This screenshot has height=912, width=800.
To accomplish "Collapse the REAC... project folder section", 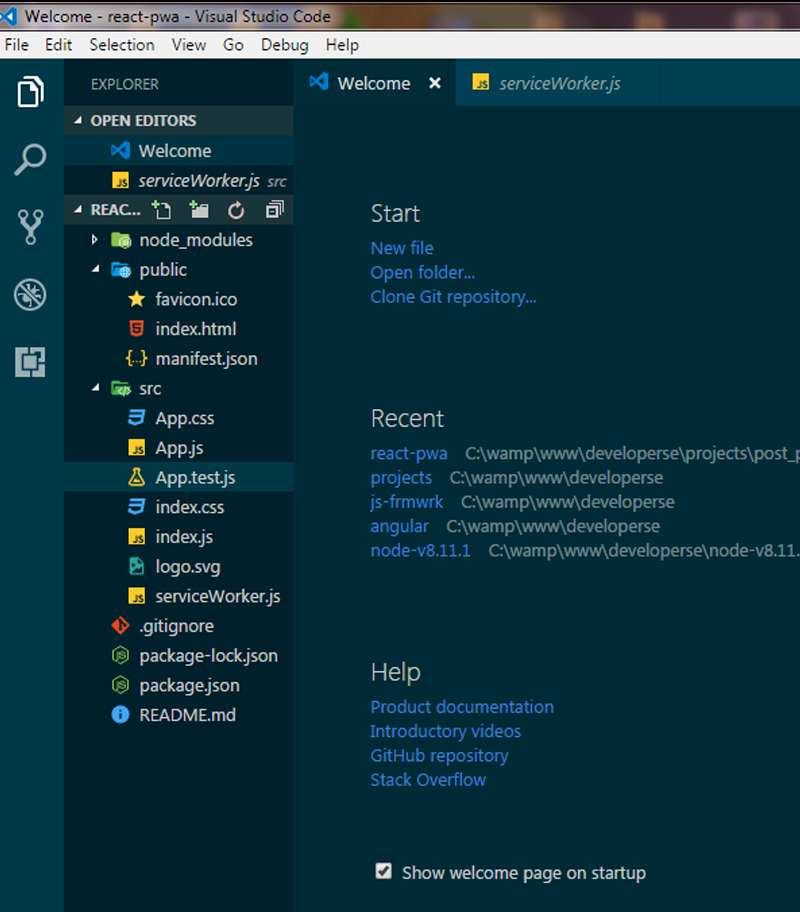I will 78,209.
